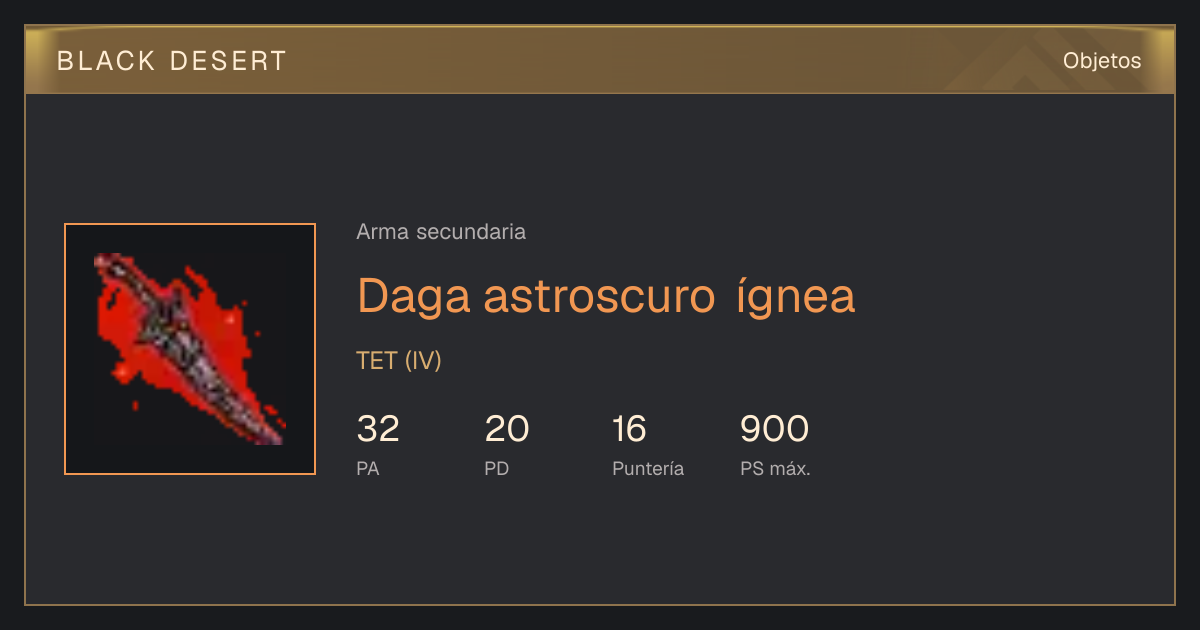Click the BLACK DESERT header title
Image resolution: width=1200 pixels, height=630 pixels.
click(172, 61)
